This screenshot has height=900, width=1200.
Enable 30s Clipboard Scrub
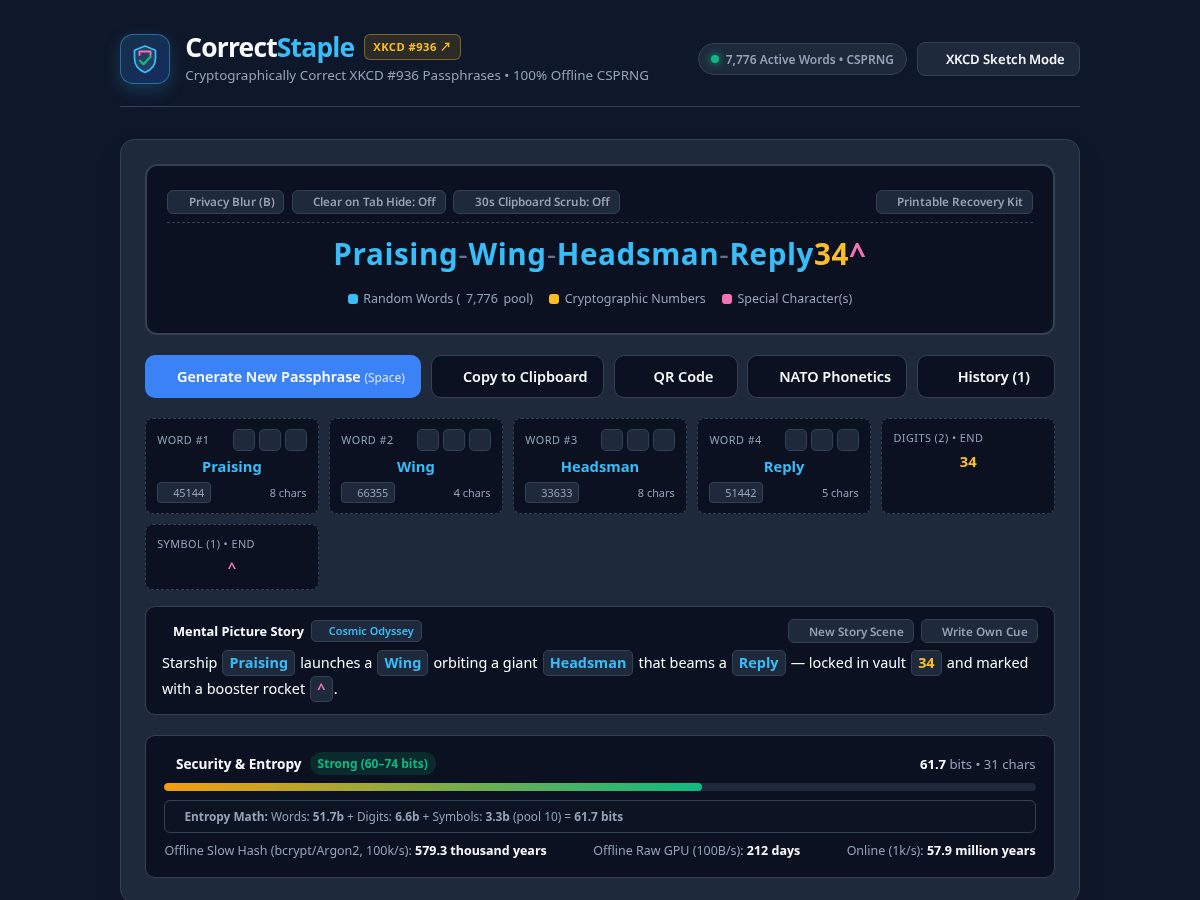[x=537, y=202]
